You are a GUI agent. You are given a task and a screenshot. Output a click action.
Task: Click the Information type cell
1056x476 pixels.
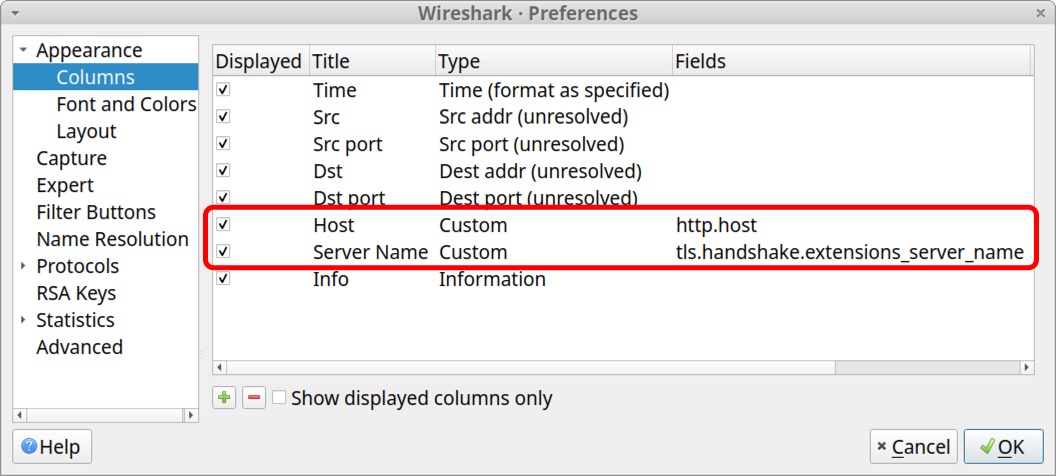click(x=492, y=278)
